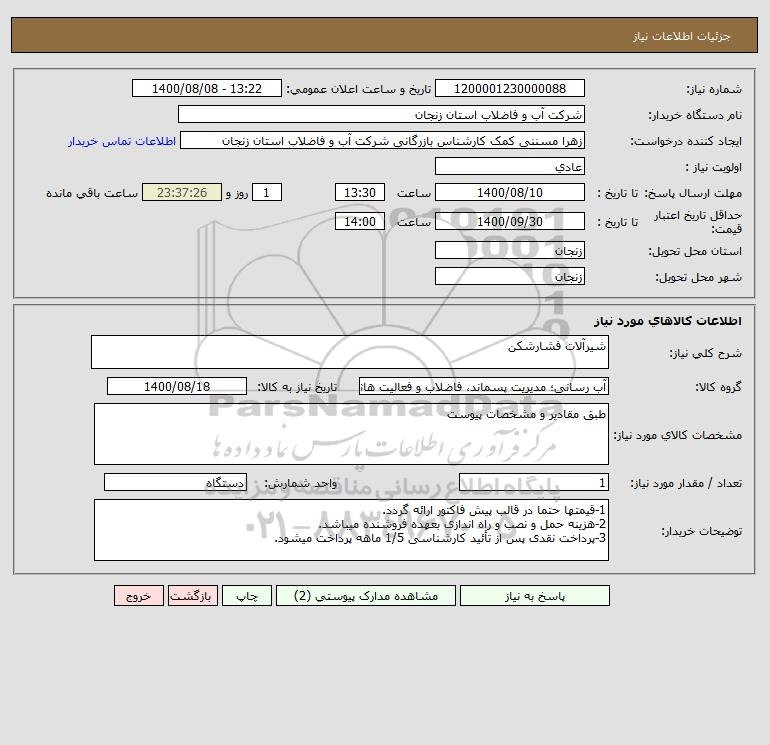The width and height of the screenshot is (770, 745).
Task: Click the تعداد / مقدار مورد نیاز label
Action: tap(686, 483)
